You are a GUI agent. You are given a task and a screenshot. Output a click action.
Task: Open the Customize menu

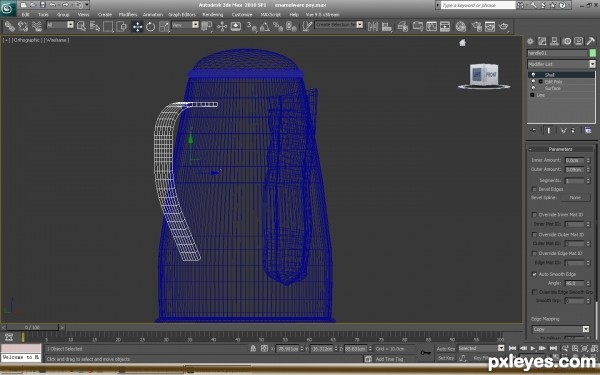pyautogui.click(x=242, y=15)
